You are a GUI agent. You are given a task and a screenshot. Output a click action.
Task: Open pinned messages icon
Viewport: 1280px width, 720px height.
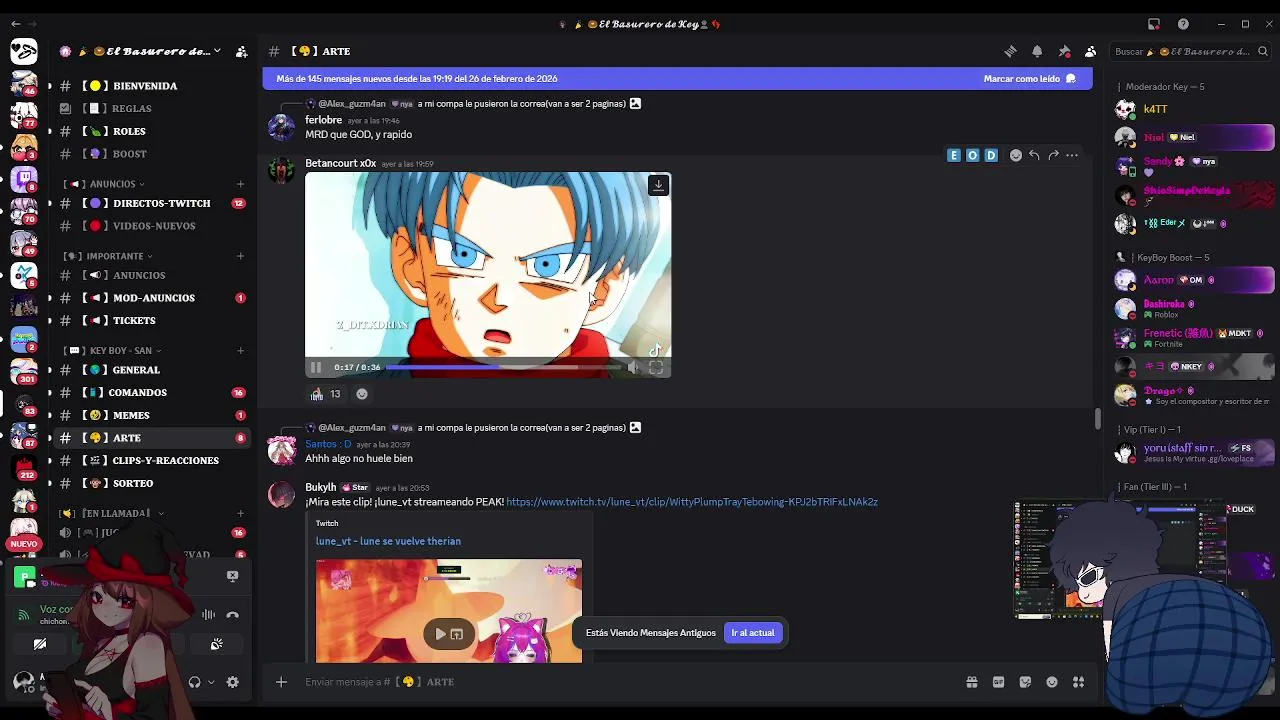1064,51
